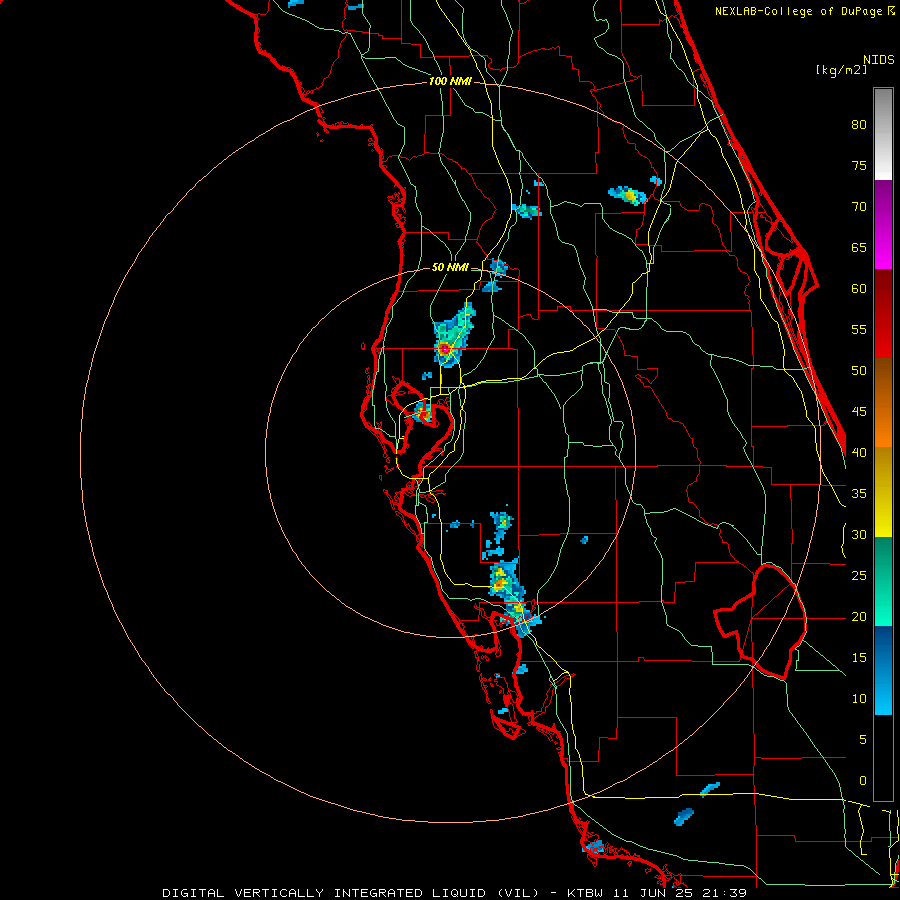Click the DIGITAL VERTICALLY INTEGRATED LIQUID (VIL) caption

[351, 893]
